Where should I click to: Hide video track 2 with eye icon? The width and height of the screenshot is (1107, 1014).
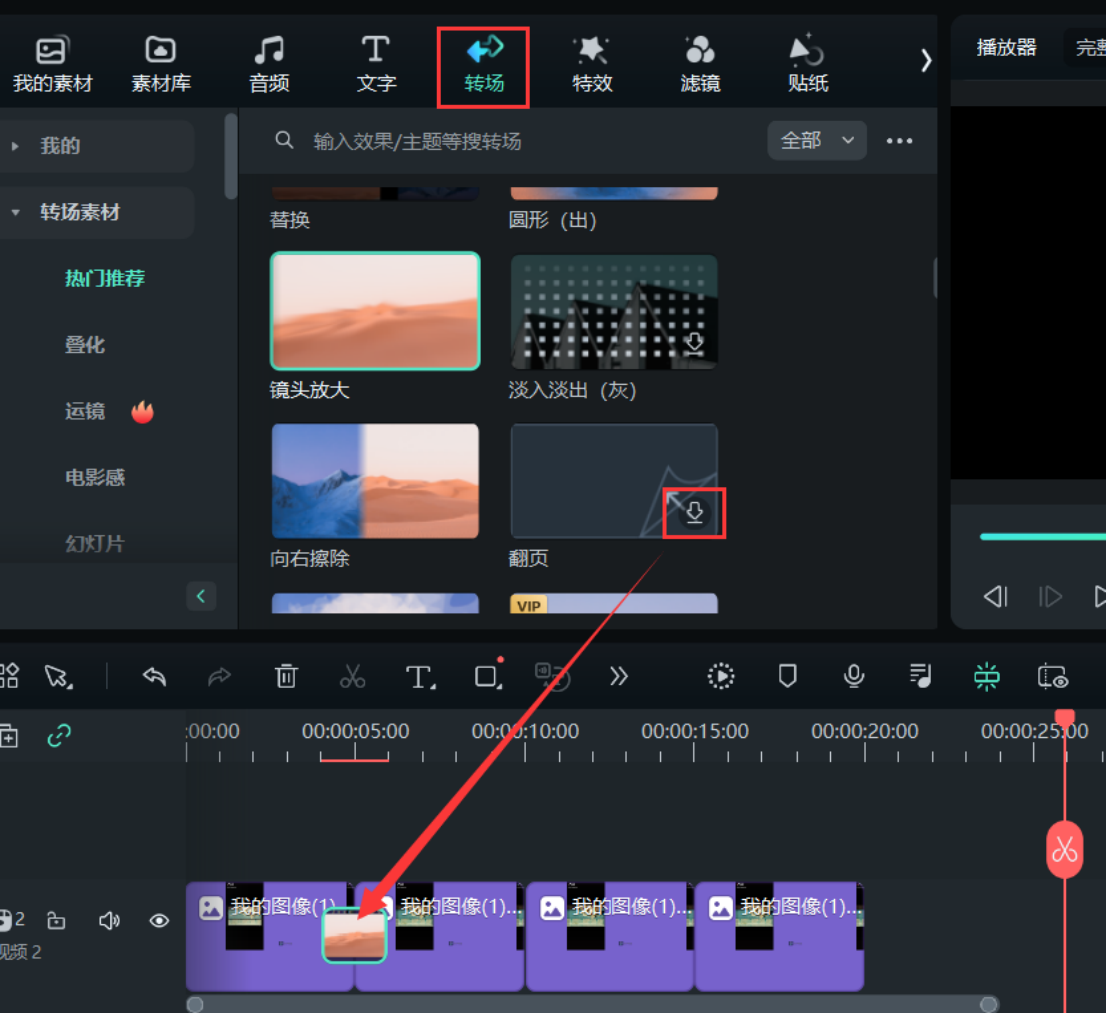coord(159,921)
